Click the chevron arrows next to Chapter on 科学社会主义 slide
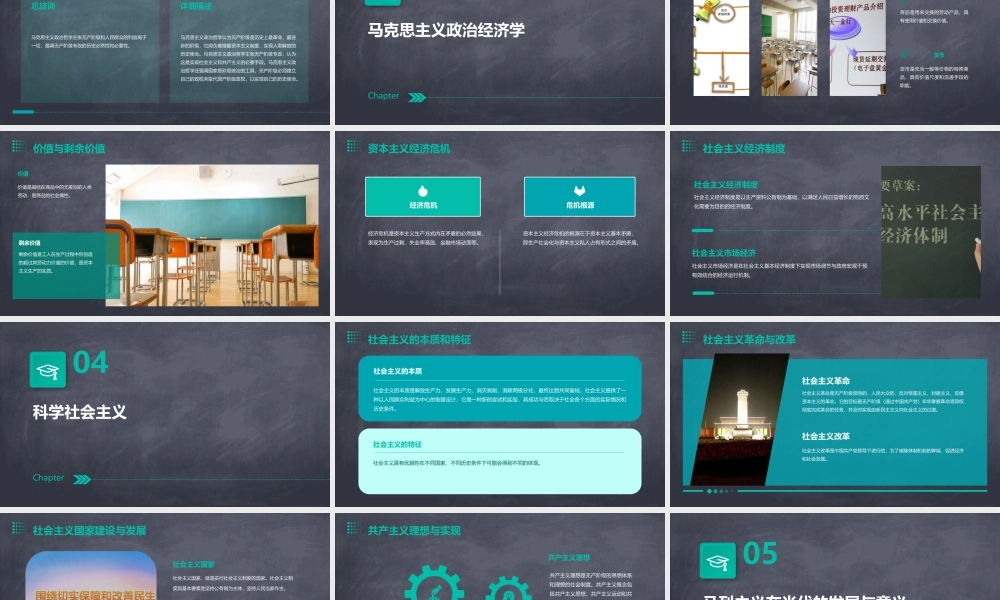The width and height of the screenshot is (1000, 600). (82, 479)
